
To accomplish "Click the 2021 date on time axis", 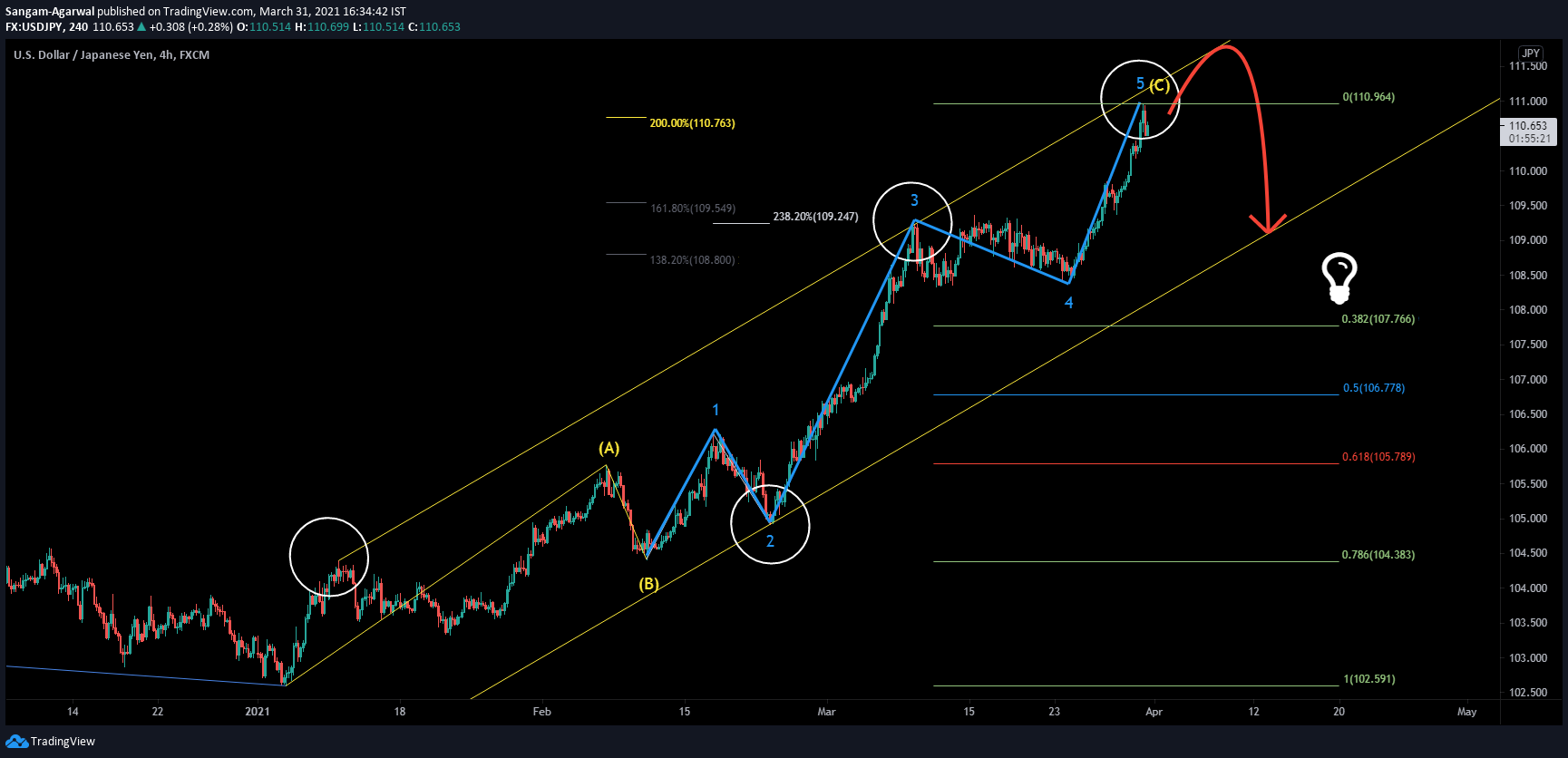I will coord(258,712).
